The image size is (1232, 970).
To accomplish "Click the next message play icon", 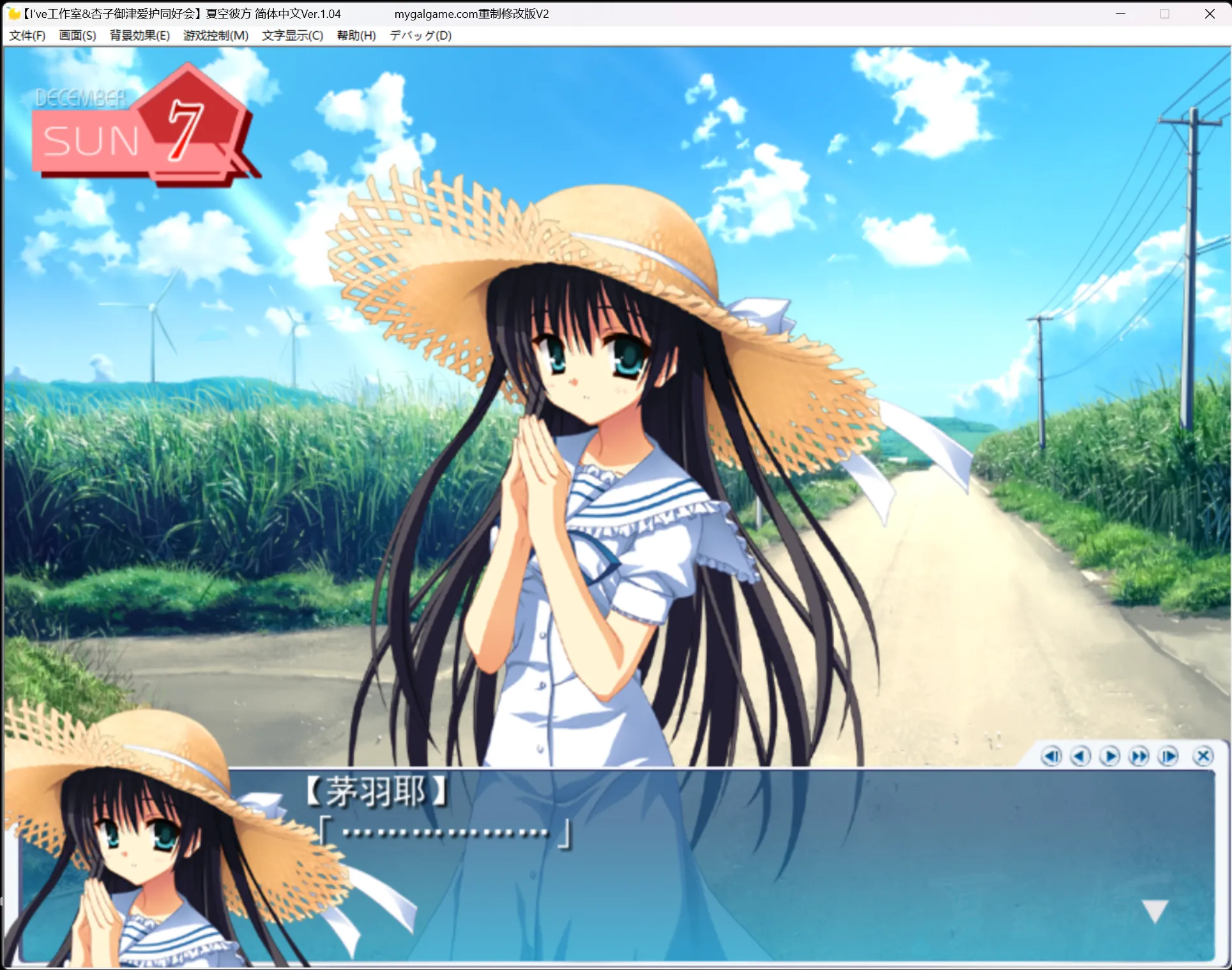I will [1111, 755].
